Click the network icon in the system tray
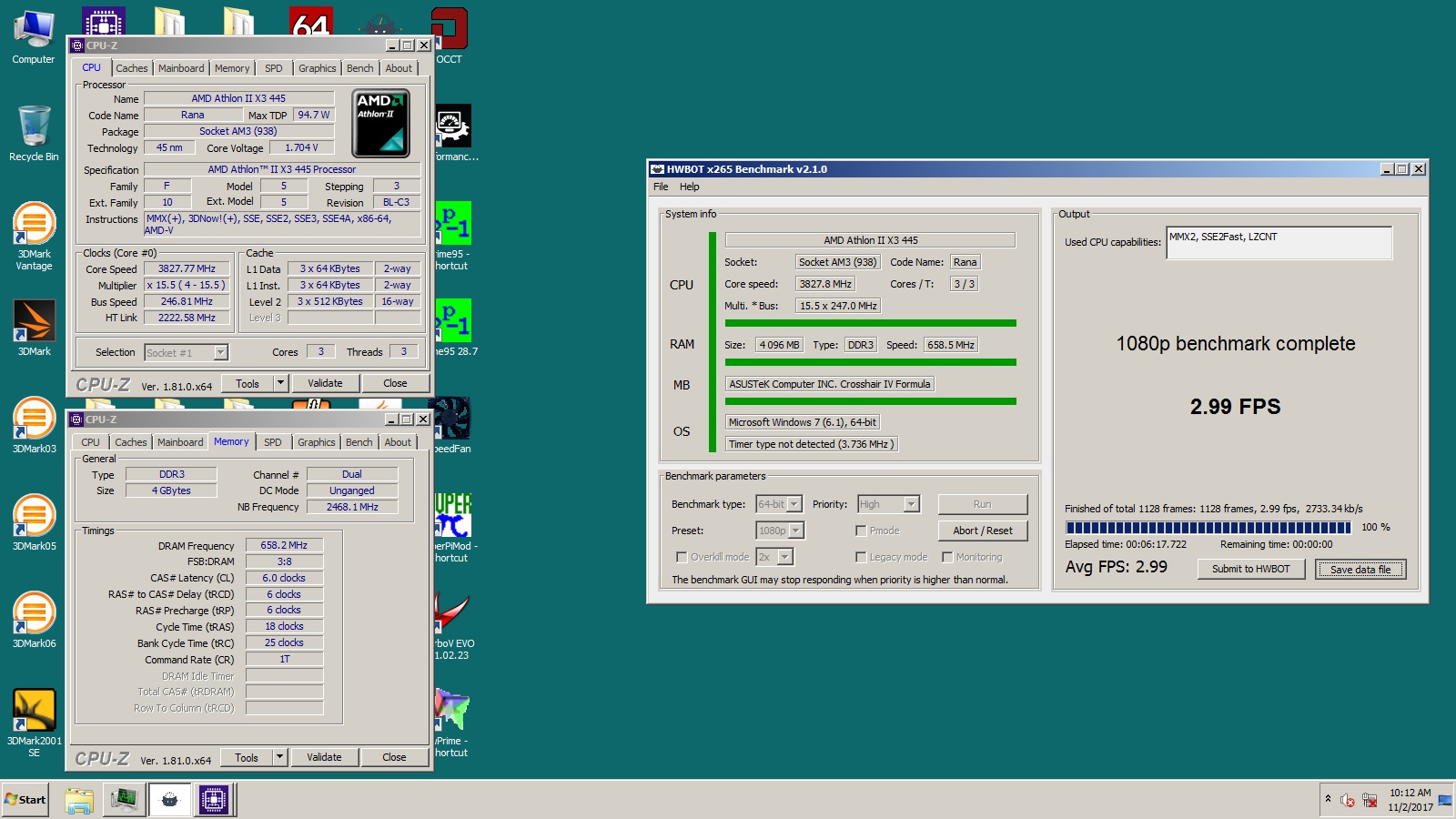The width and height of the screenshot is (1456, 819). 1370,801
